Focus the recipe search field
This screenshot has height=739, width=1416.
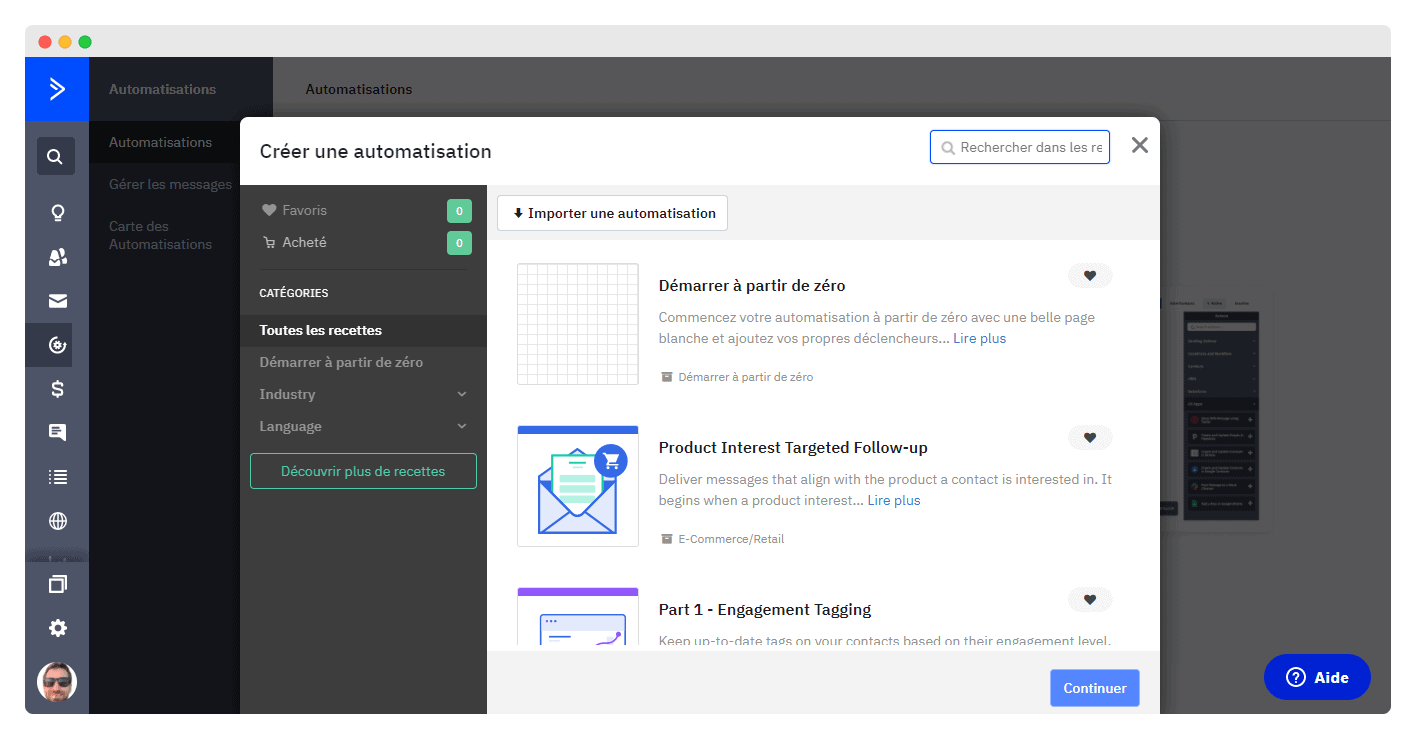click(x=1020, y=147)
